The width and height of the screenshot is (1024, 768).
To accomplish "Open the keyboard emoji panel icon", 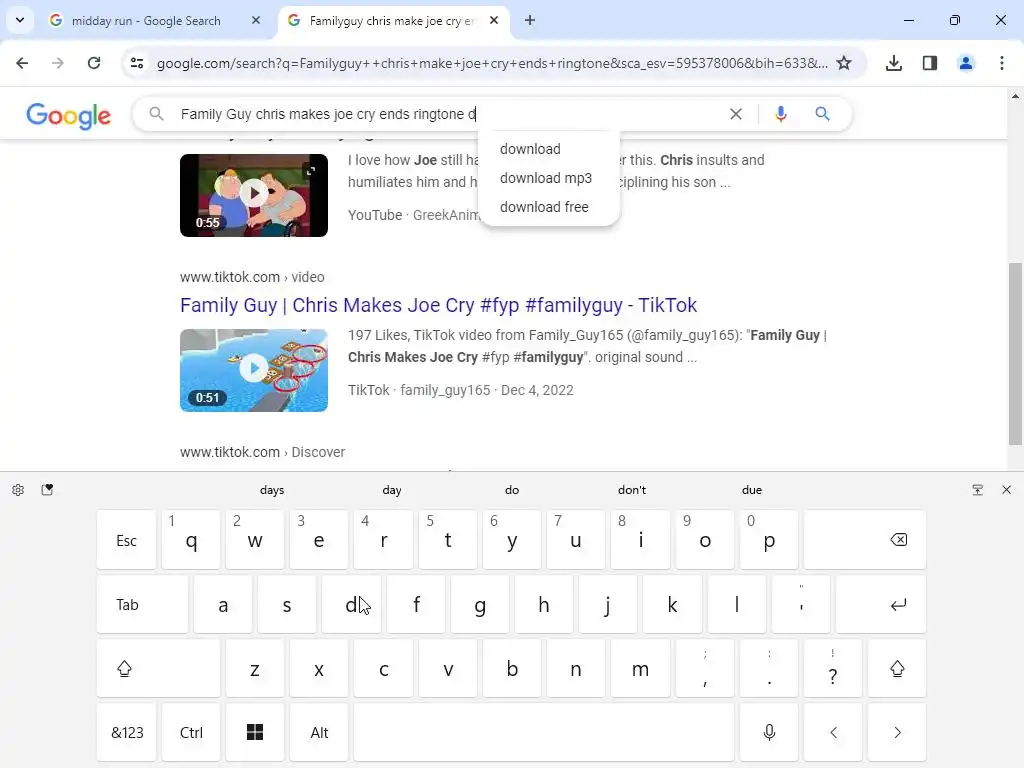I will [47, 490].
